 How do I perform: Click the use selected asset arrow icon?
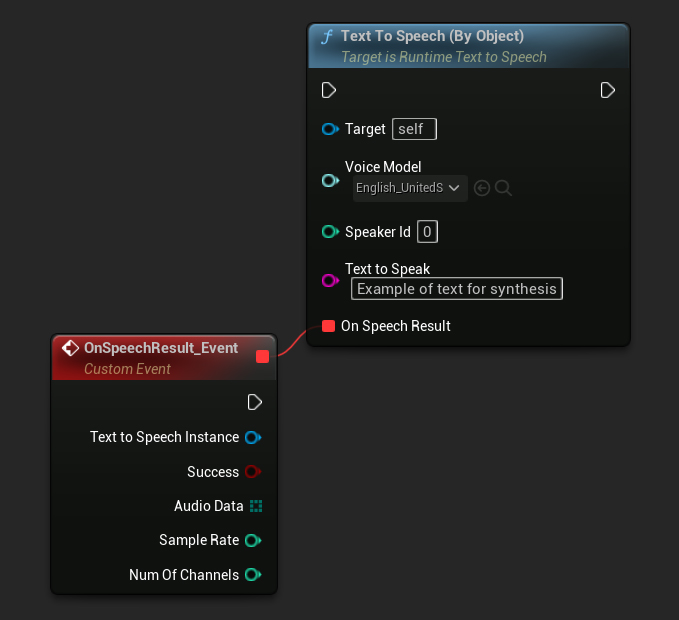click(482, 188)
